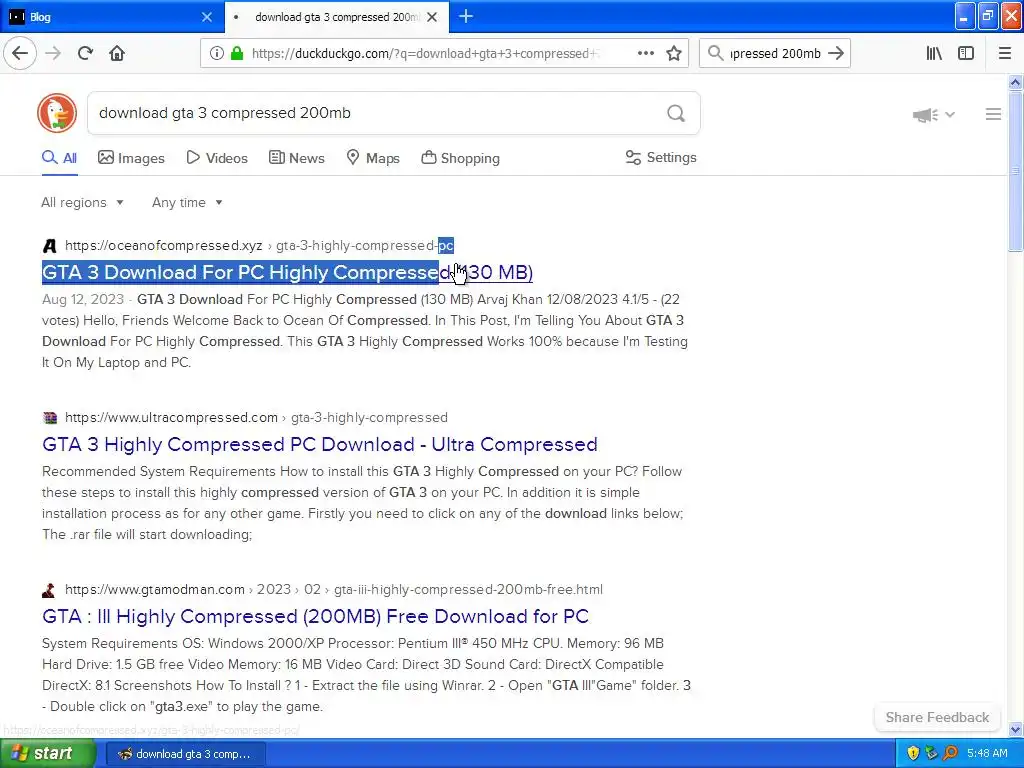Open DuckDuckGo side menu icon
Screen dimensions: 1024x768
pyautogui.click(x=993, y=114)
